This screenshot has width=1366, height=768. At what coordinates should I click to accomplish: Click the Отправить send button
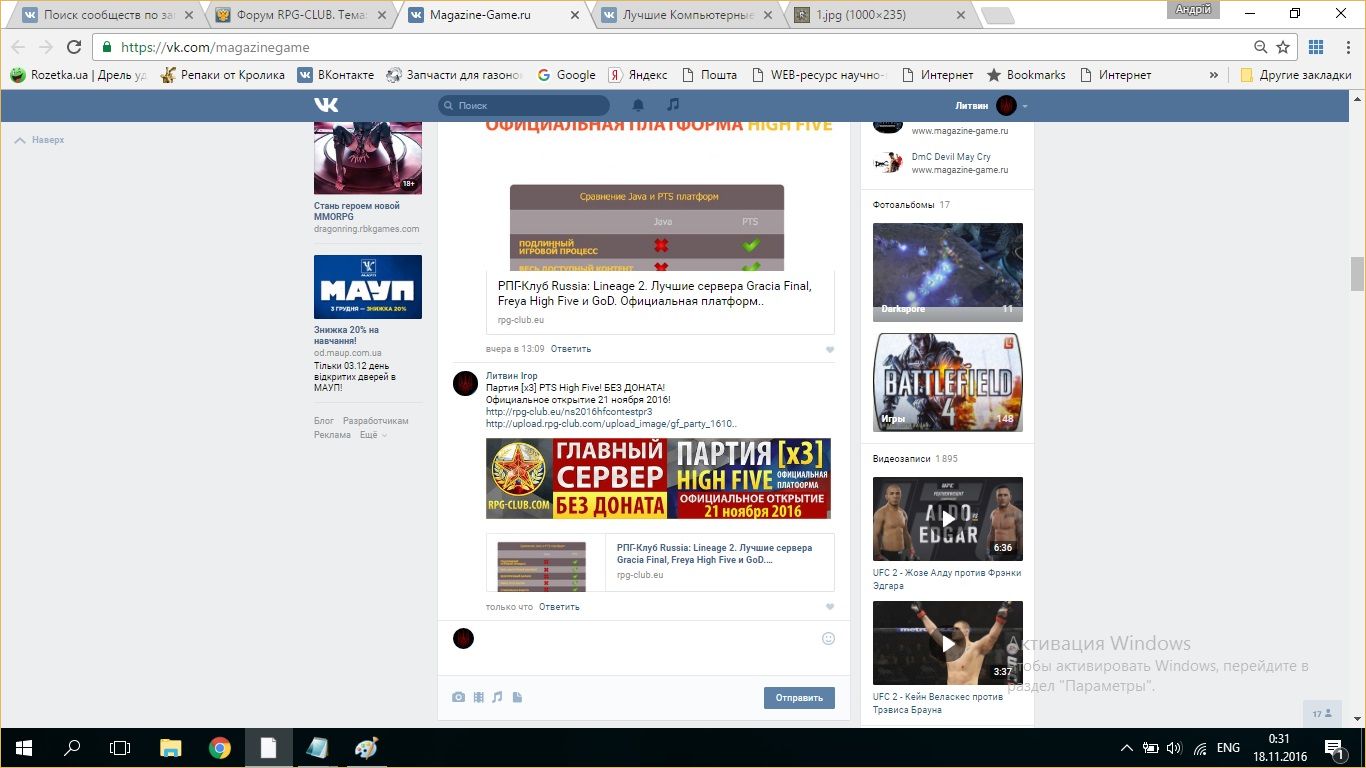coord(799,698)
